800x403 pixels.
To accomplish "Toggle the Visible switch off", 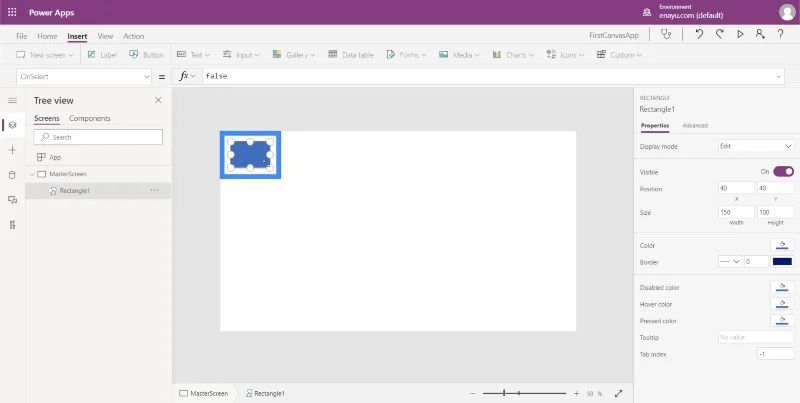I will [x=783, y=172].
